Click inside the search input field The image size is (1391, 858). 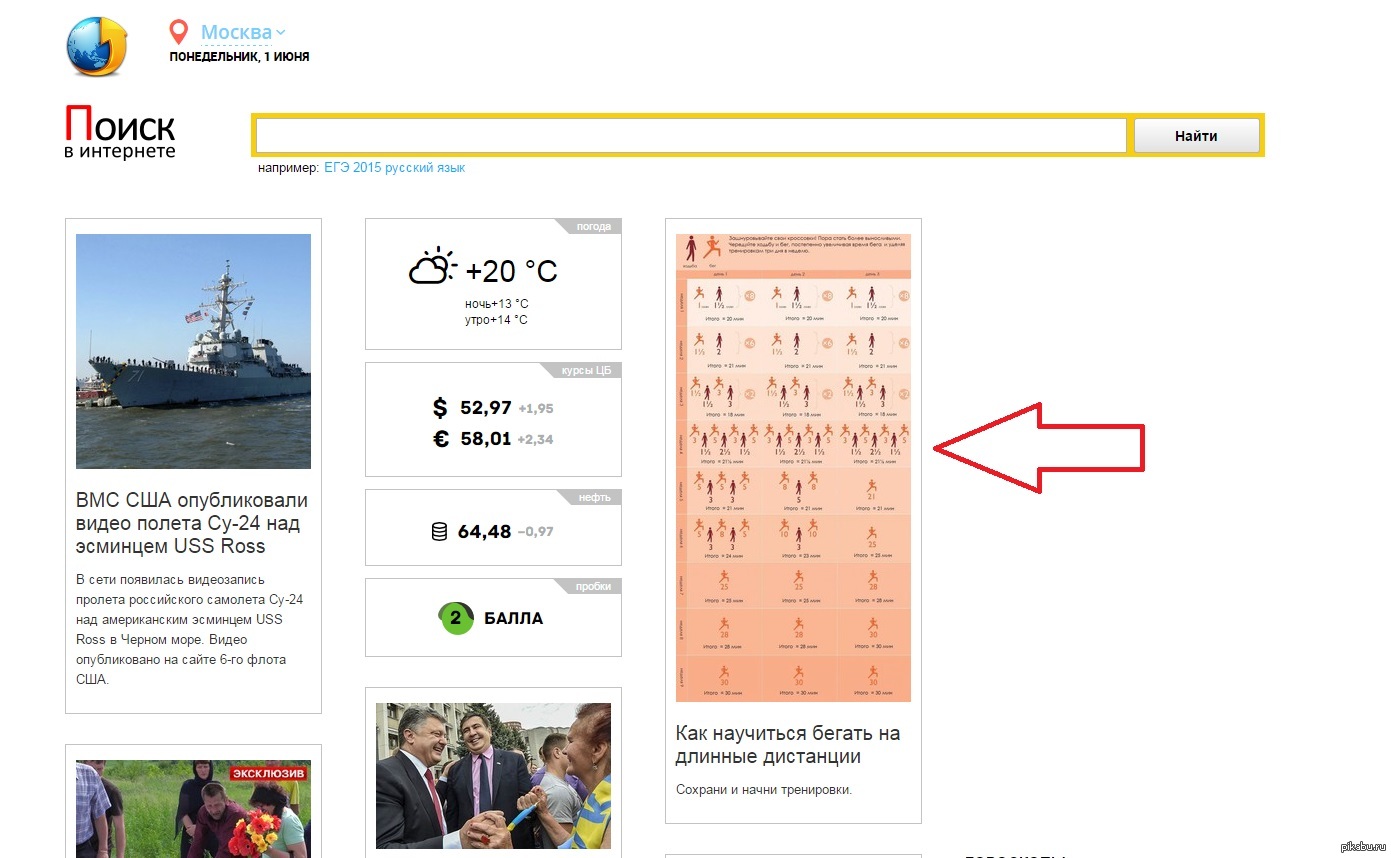(x=690, y=136)
